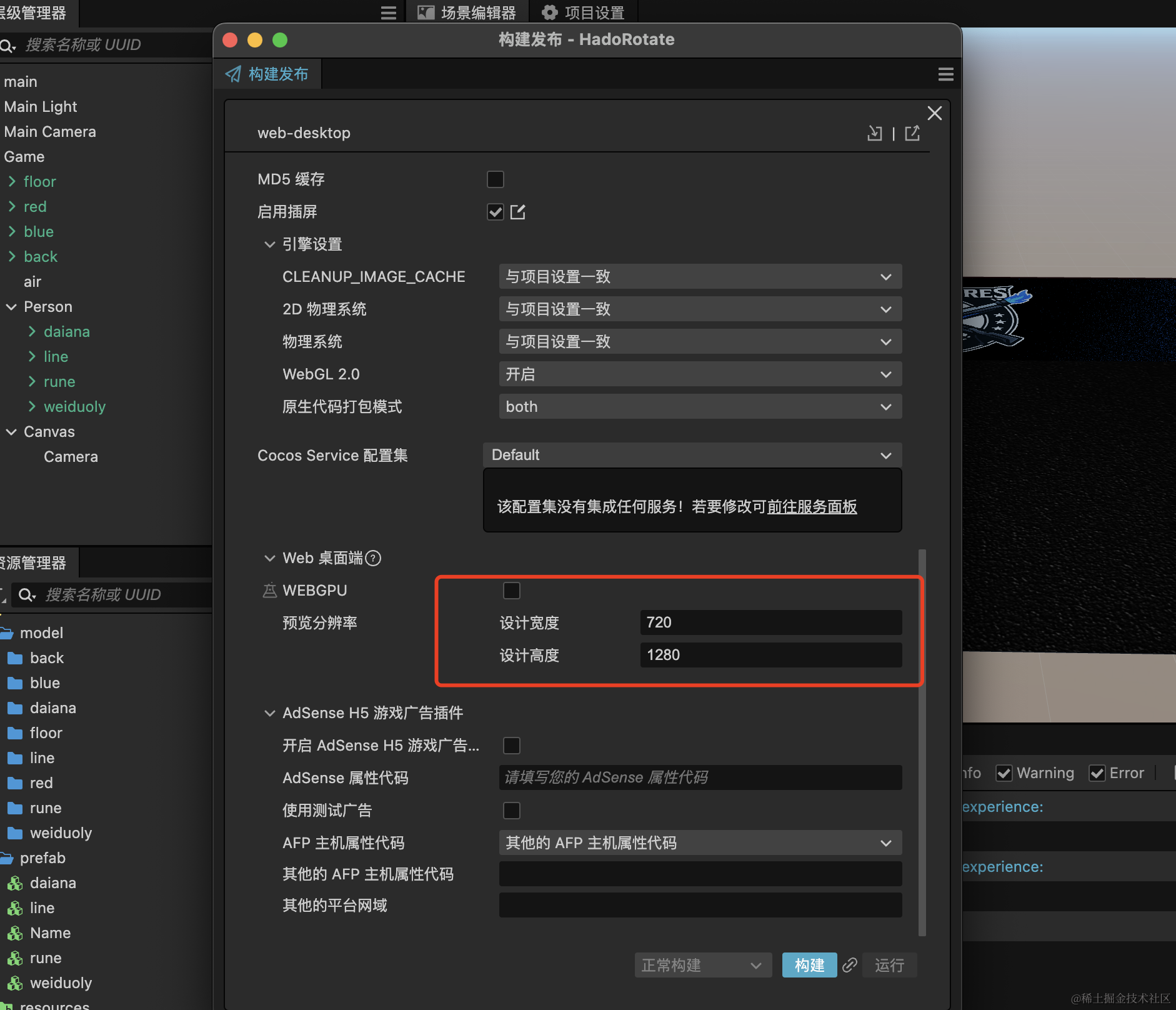Click the build panel vertical scrollbar
This screenshot has width=1176, height=1010.
(x=922, y=742)
